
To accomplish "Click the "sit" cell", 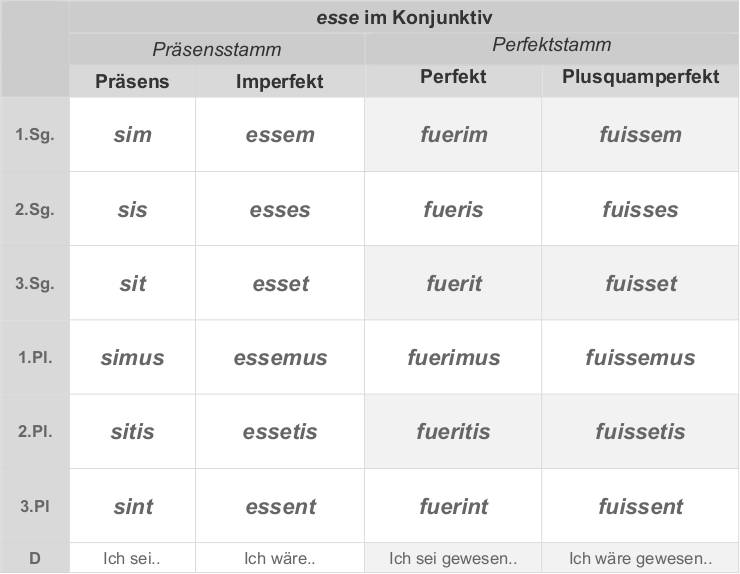I will click(x=133, y=284).
